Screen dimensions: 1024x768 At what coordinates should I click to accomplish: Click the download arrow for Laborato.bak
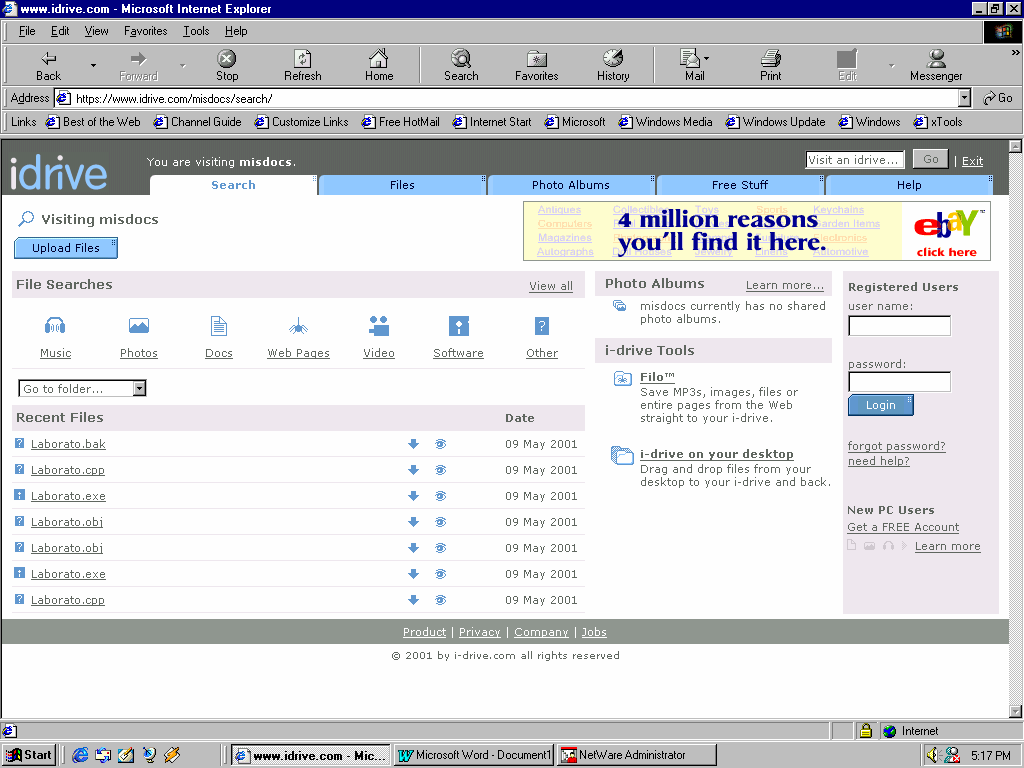click(x=413, y=444)
